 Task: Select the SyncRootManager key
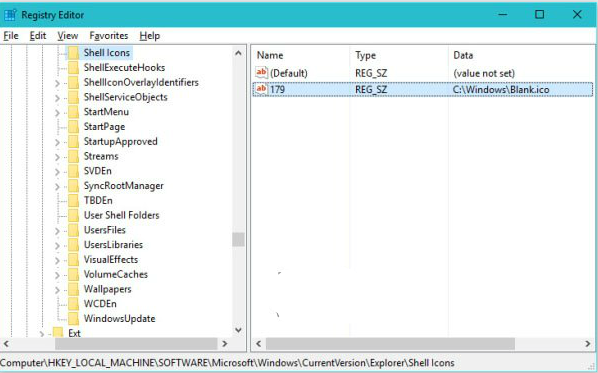[124, 186]
